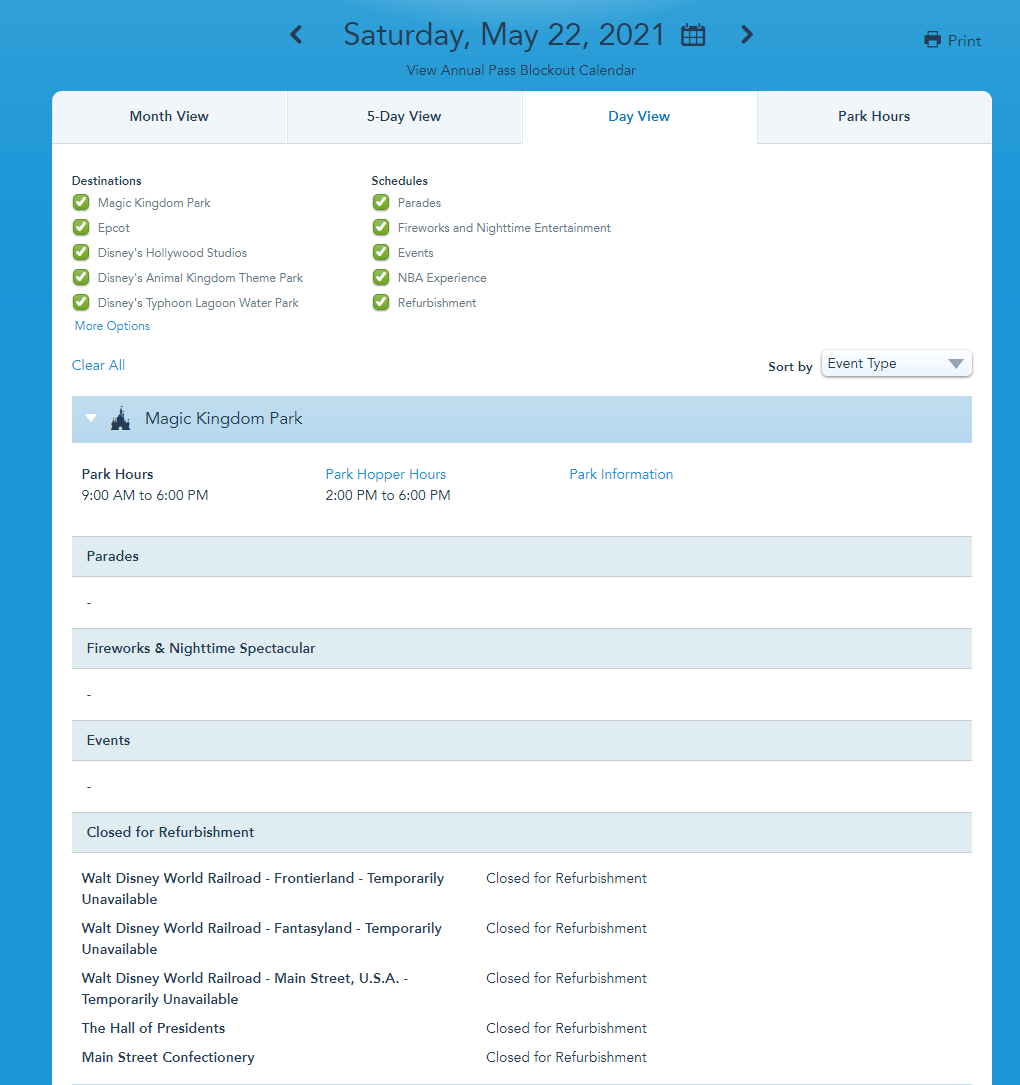Click the printer icon
Screen dimensions: 1020x1085
click(933, 40)
